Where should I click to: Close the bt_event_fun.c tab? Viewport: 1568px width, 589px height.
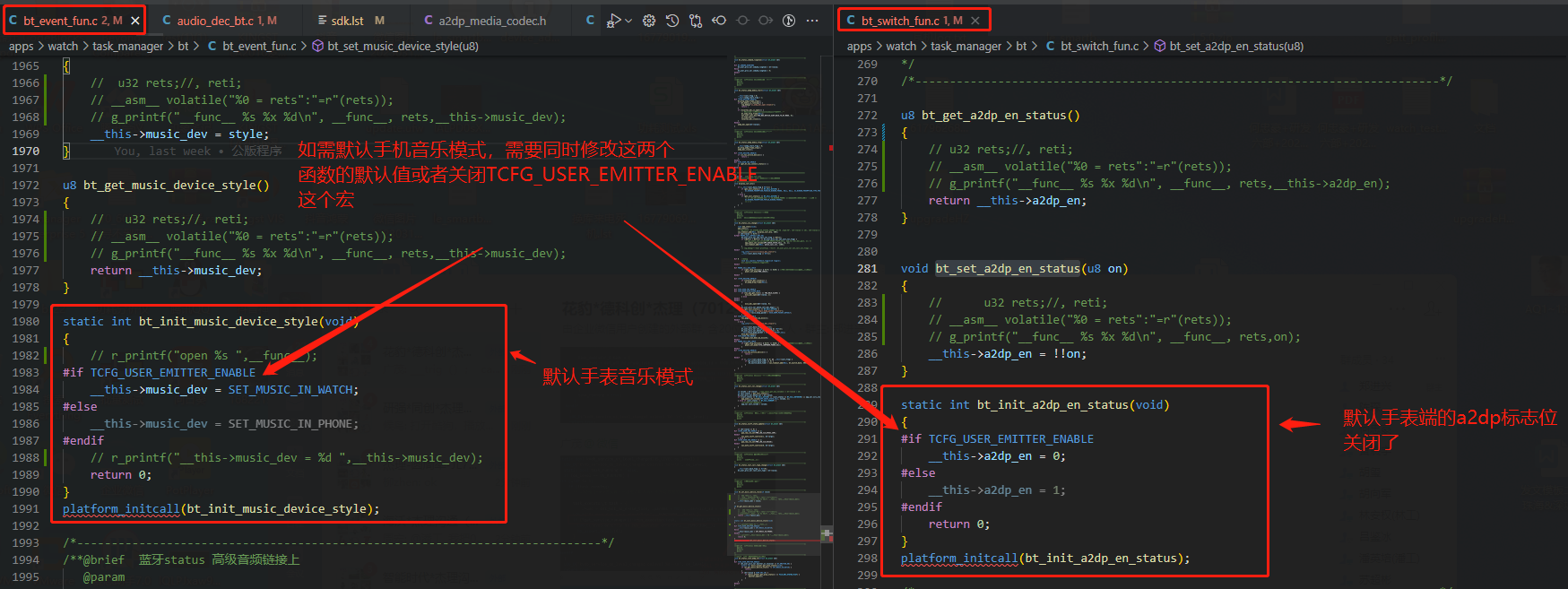point(135,20)
